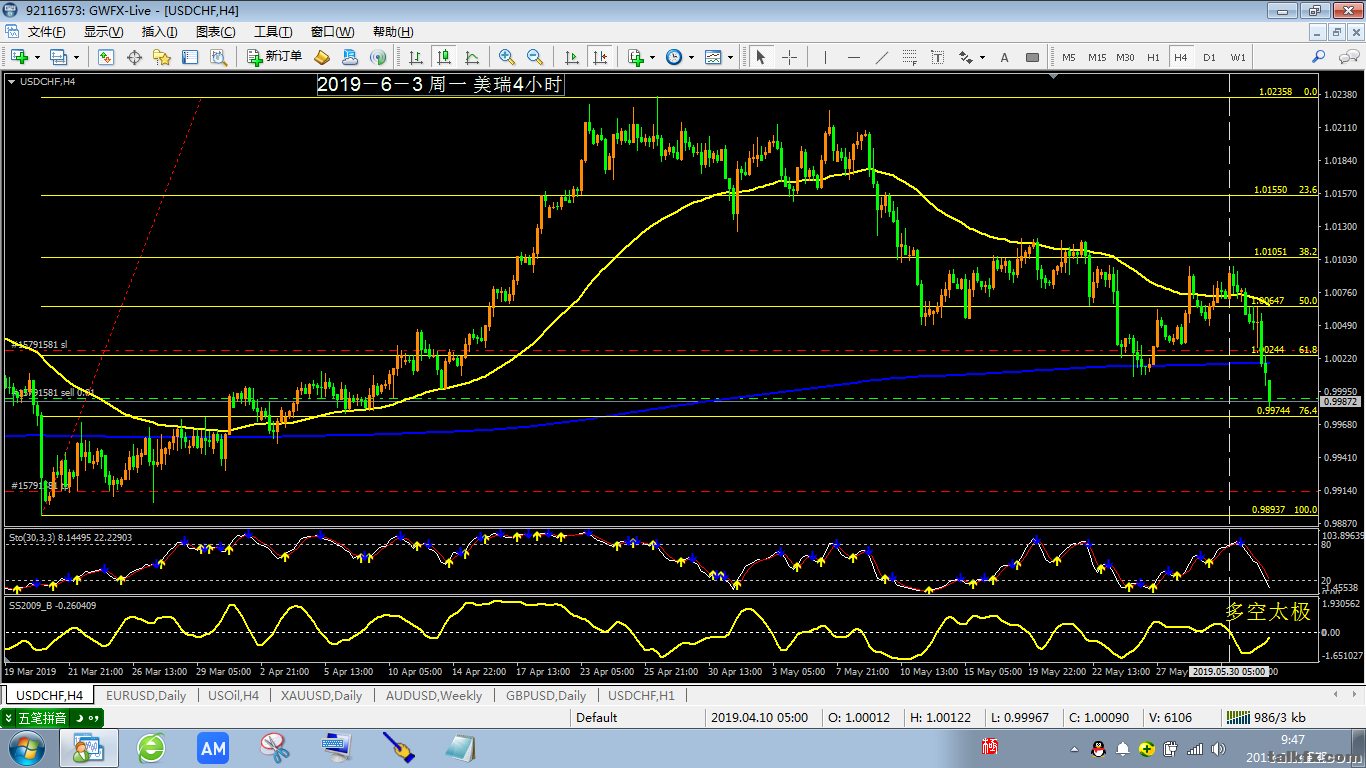The image size is (1366, 768).
Task: Open the Indicators list icon
Action: [x=636, y=57]
